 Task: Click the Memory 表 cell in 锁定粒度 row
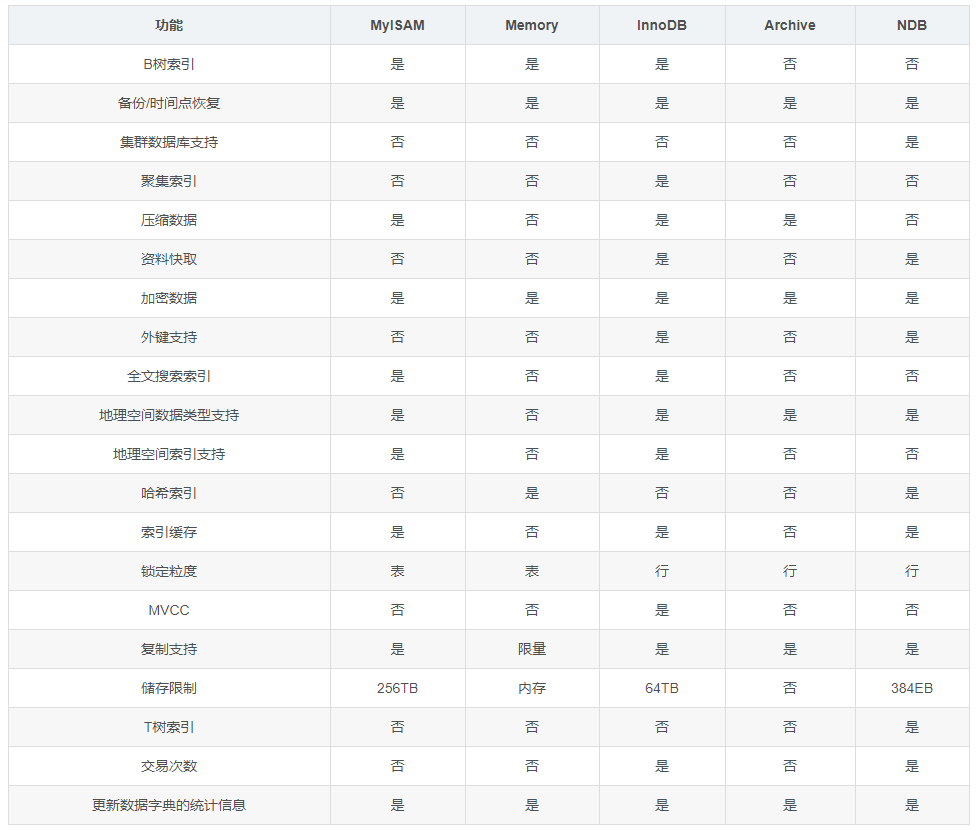(x=532, y=571)
